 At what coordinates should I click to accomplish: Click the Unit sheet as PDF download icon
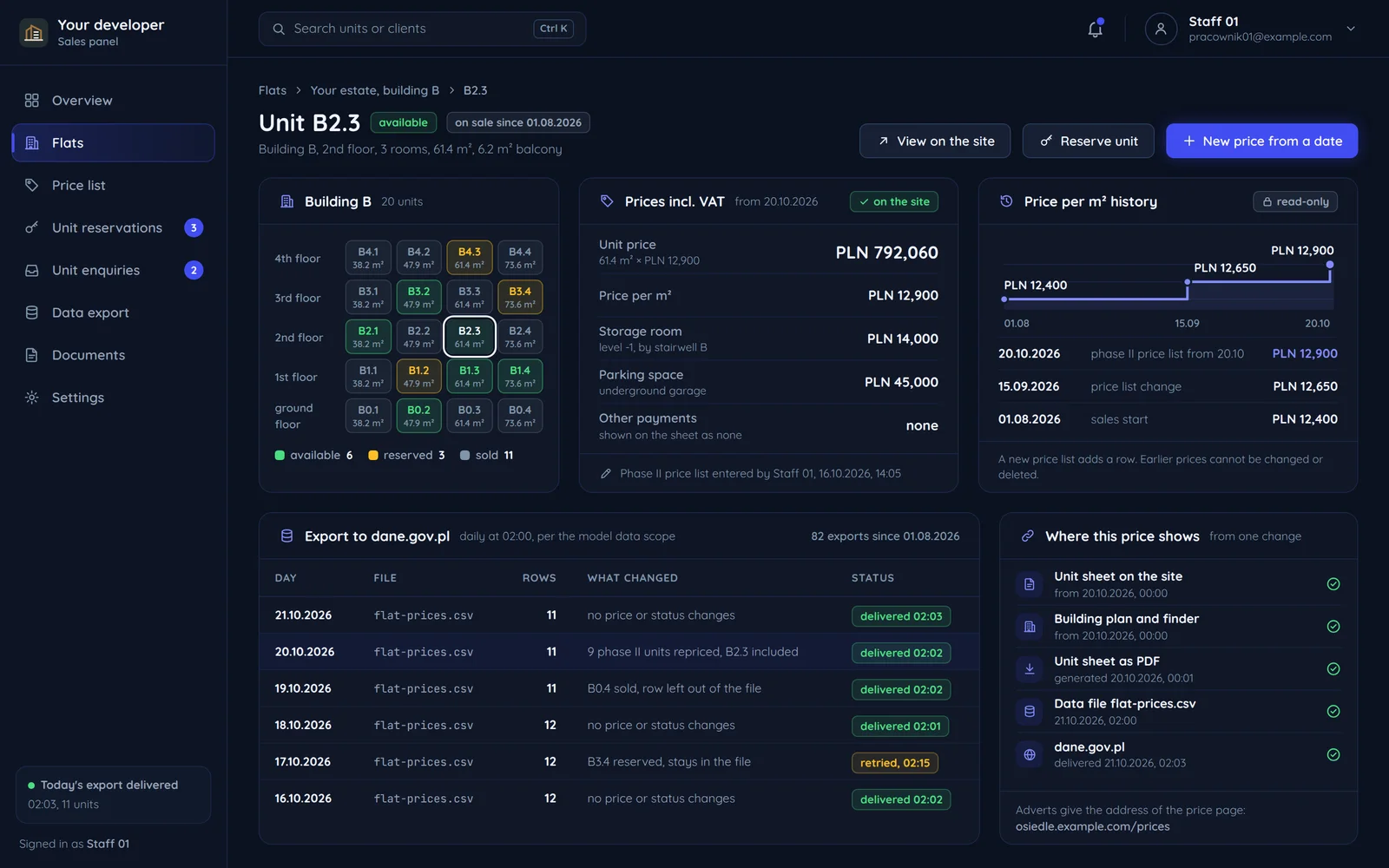1030,669
